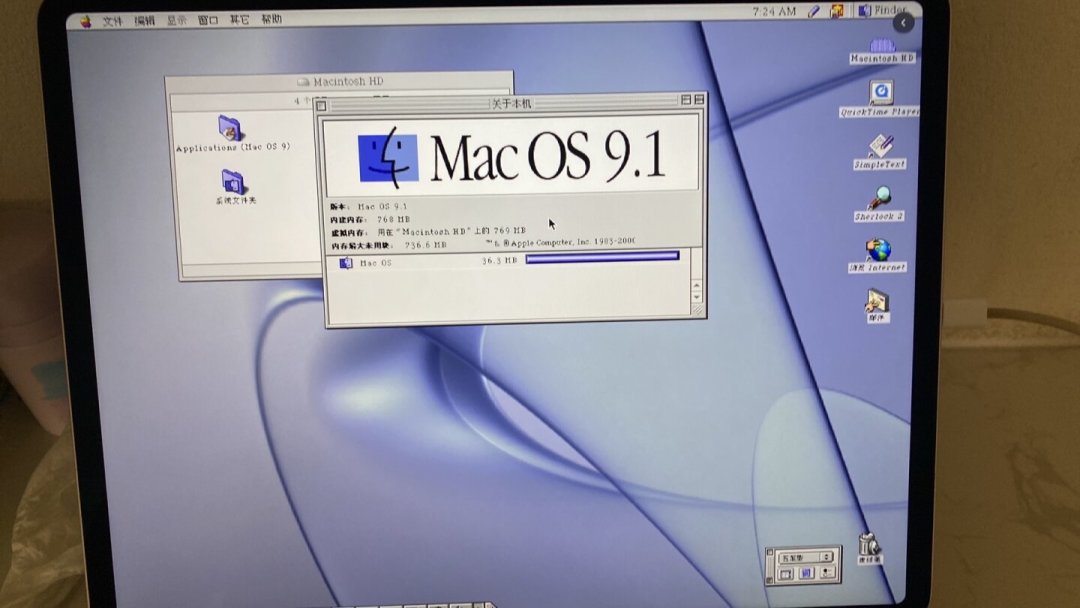Select the Macintosh HD desktop drive icon
The image size is (1080, 608).
coord(882,52)
